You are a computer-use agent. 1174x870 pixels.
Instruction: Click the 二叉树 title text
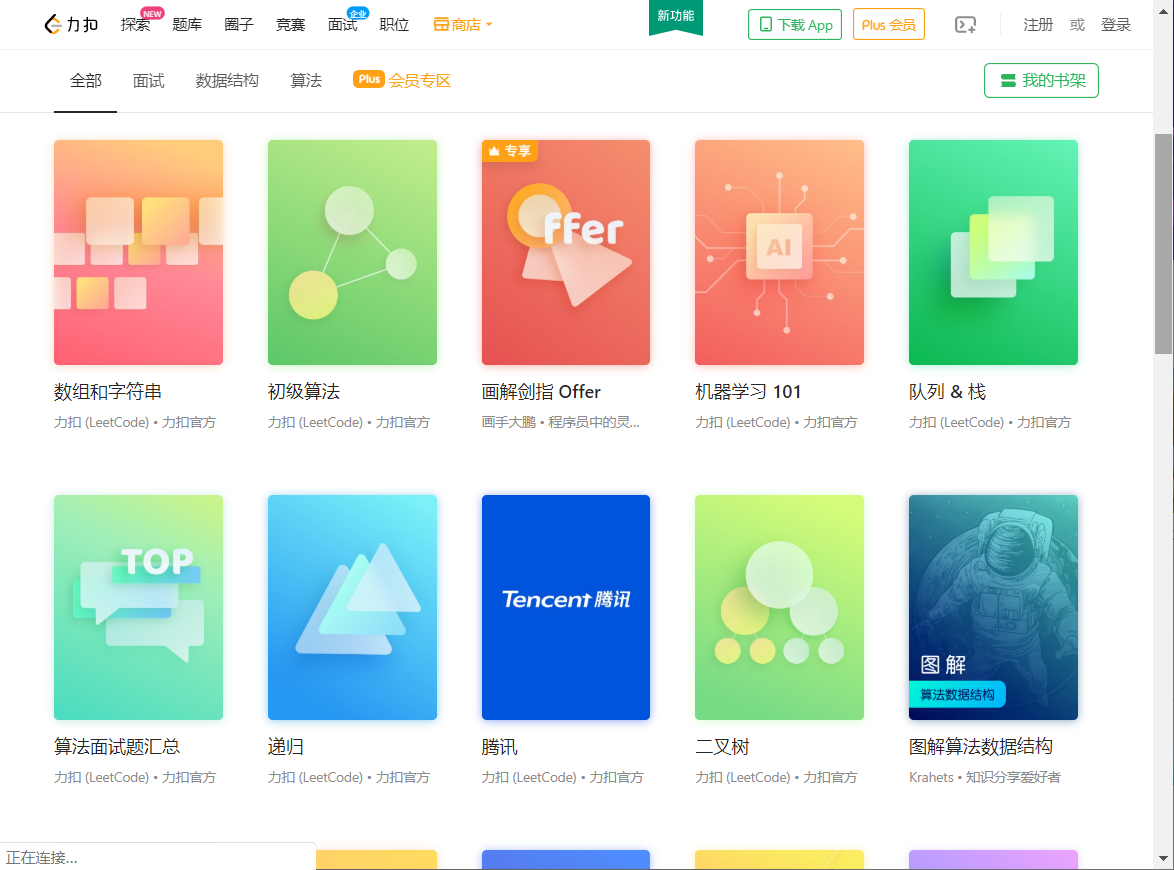tap(722, 746)
